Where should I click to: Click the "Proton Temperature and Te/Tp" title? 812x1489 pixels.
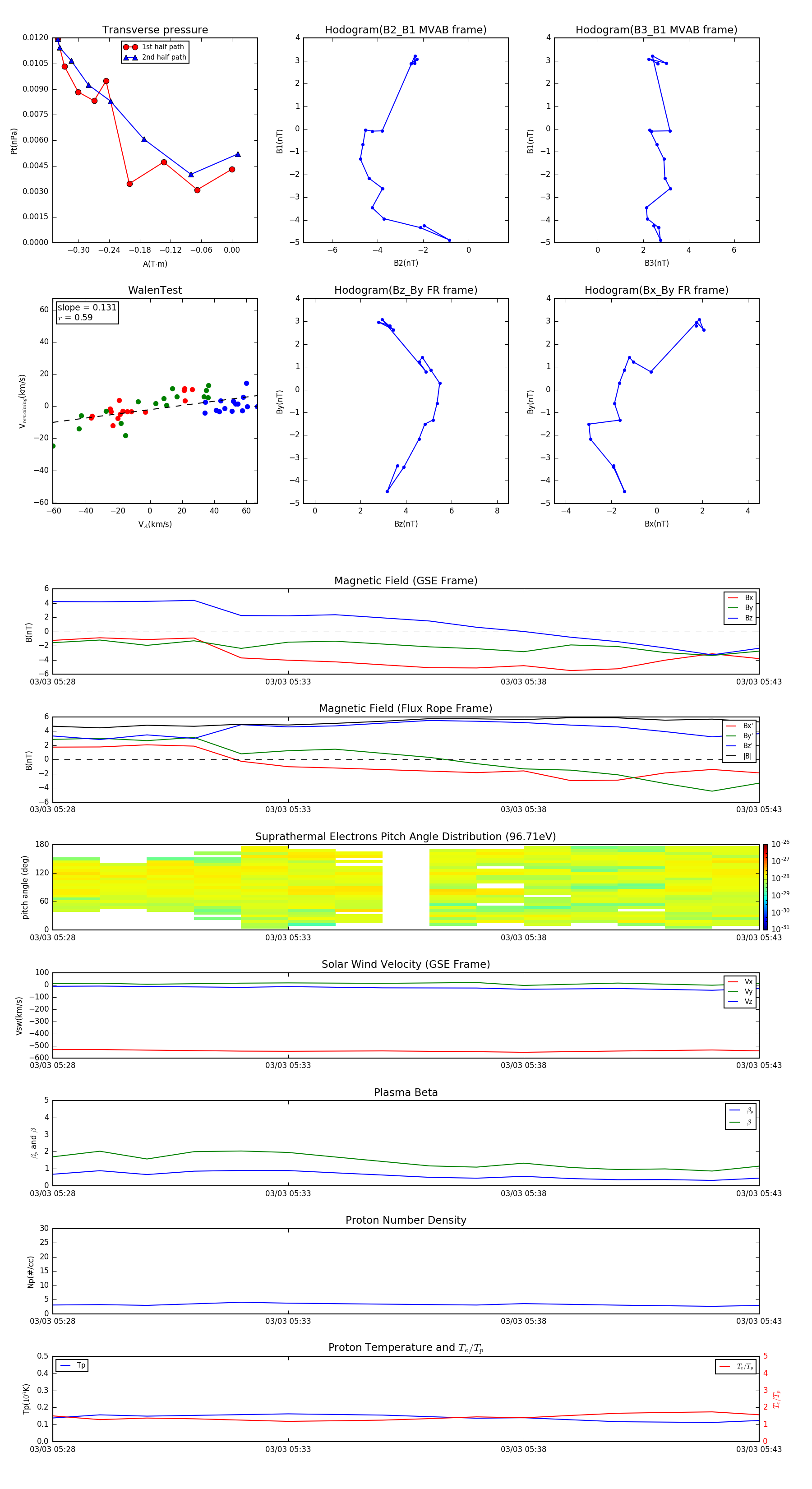[406, 1349]
